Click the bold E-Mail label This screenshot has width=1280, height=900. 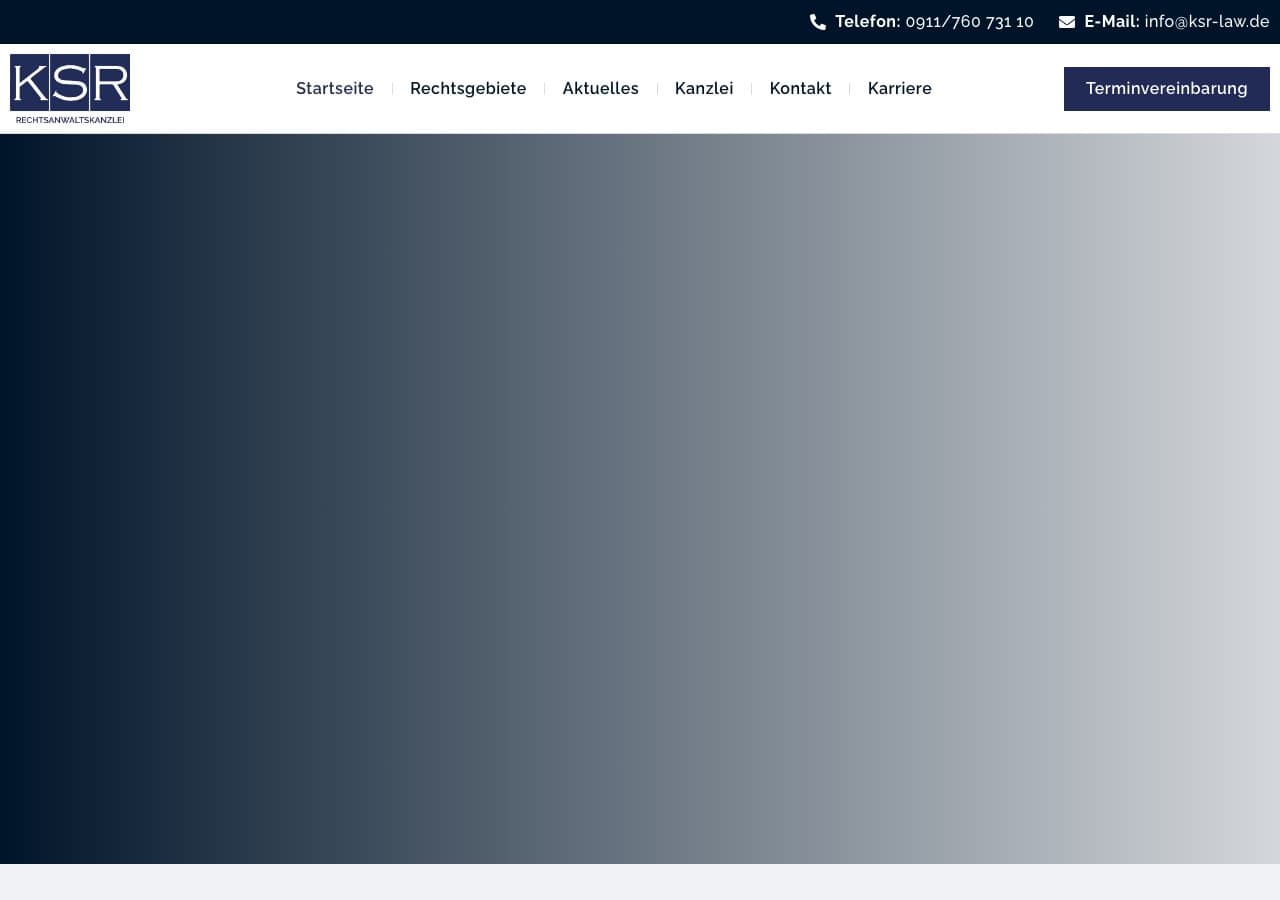coord(1111,22)
